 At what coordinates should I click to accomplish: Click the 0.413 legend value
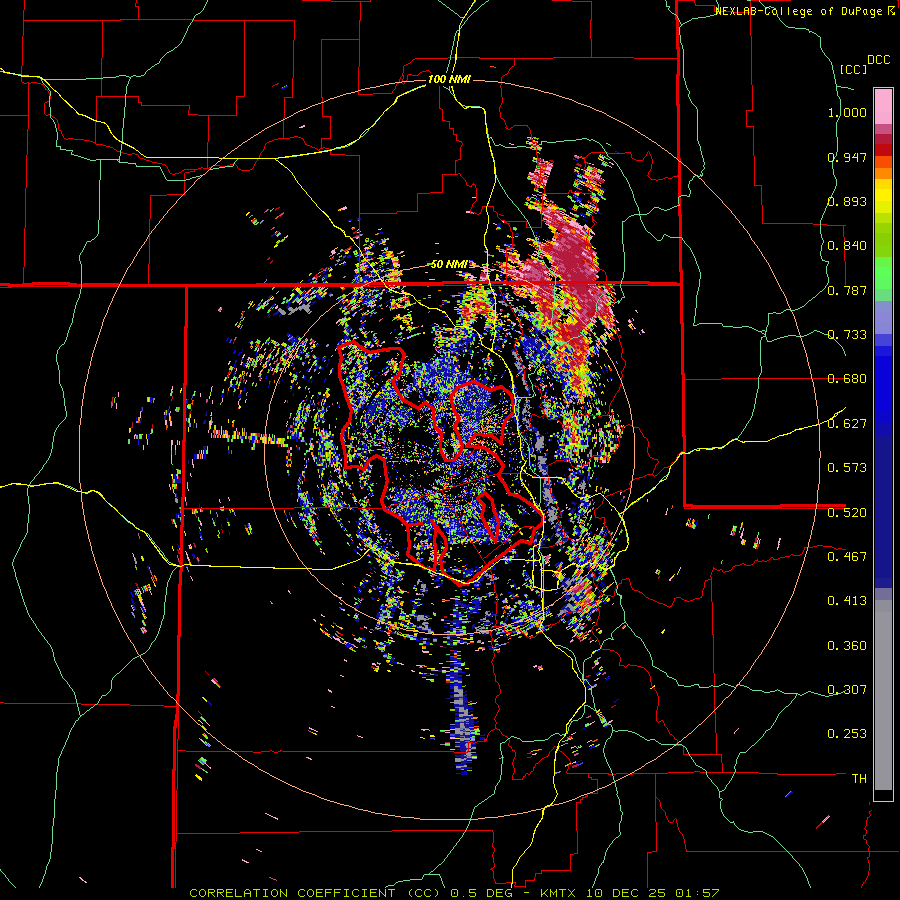[x=847, y=601]
